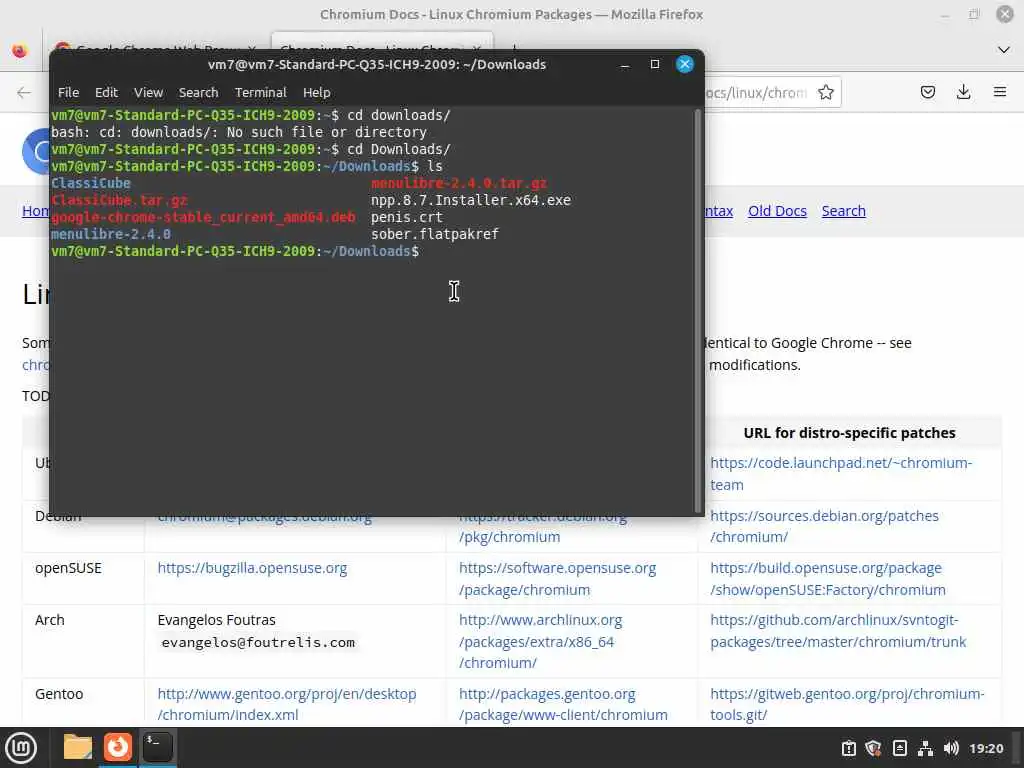Click the openSUSE row label
The height and width of the screenshot is (768, 1024).
[x=68, y=568]
